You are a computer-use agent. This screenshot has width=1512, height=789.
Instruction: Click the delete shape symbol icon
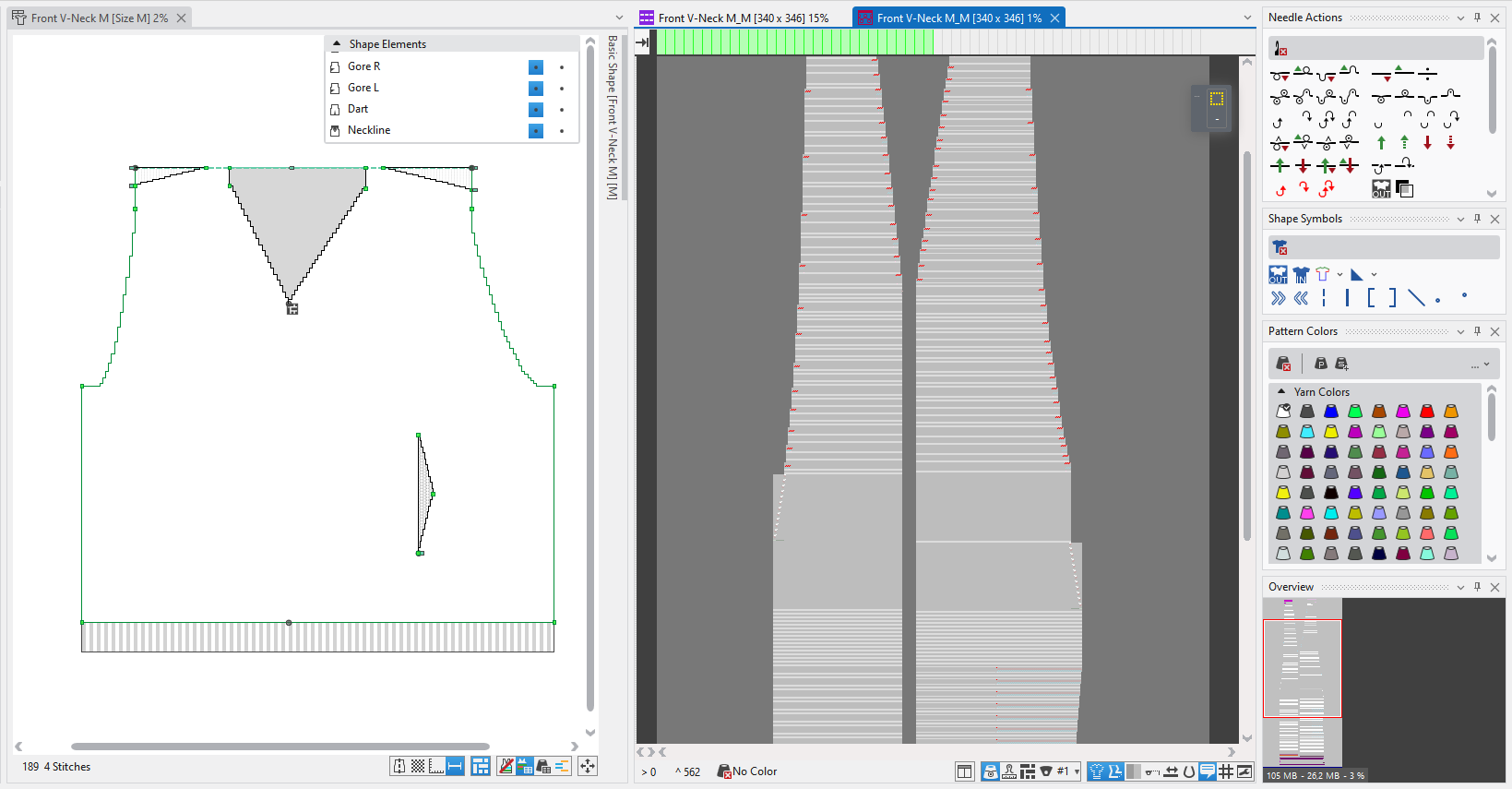[x=1280, y=247]
